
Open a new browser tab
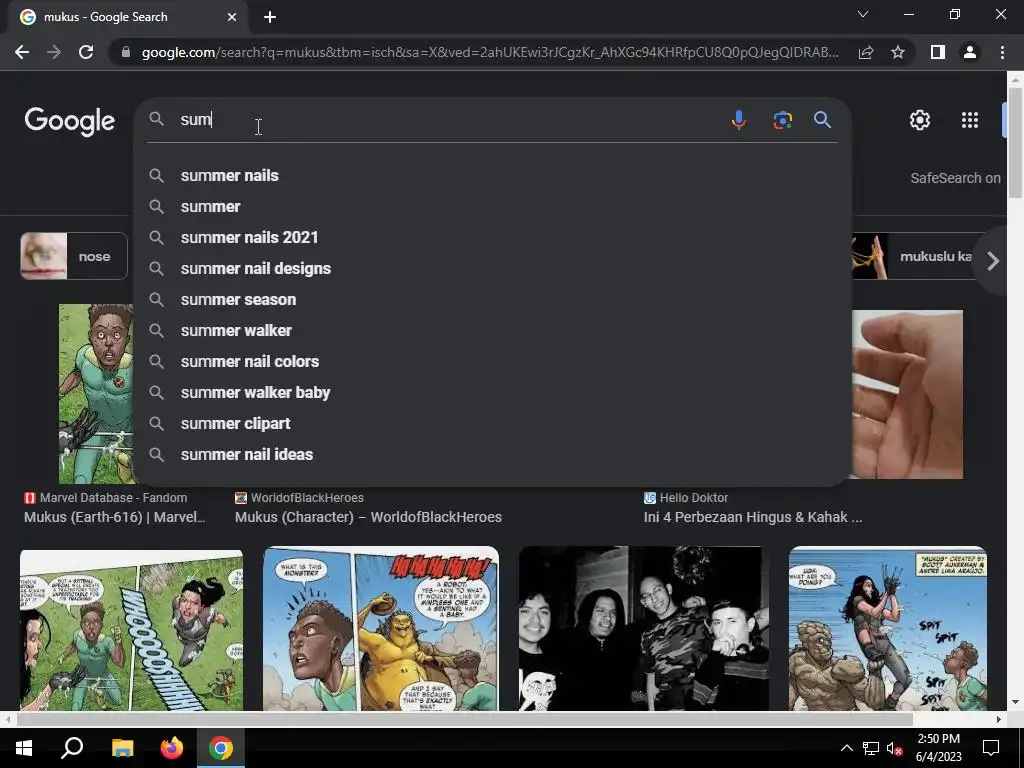(270, 17)
